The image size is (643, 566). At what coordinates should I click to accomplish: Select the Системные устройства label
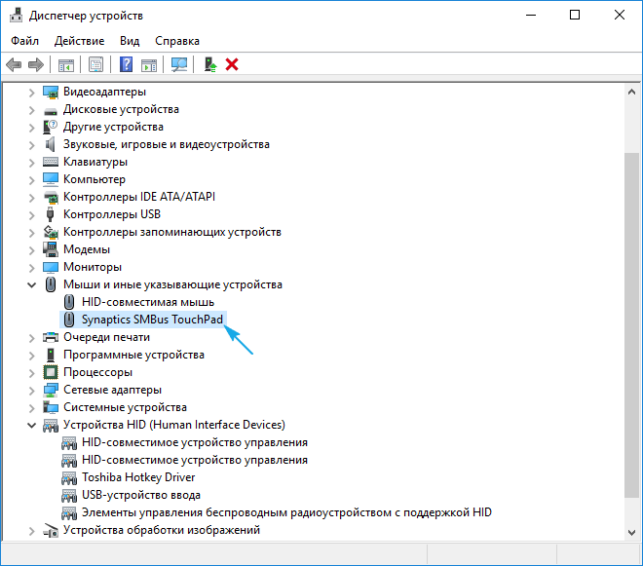click(125, 407)
